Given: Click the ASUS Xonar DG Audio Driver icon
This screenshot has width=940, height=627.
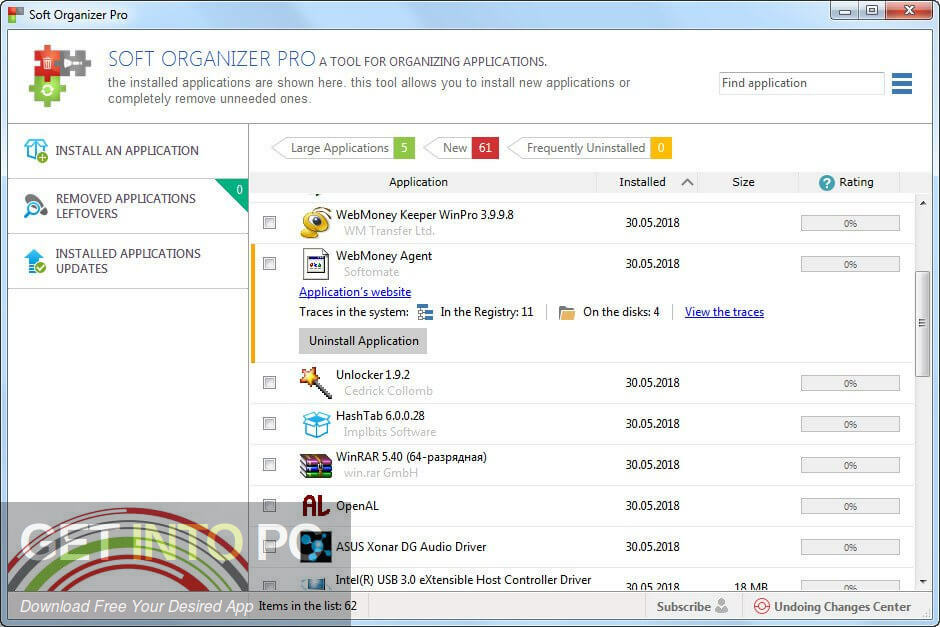Looking at the screenshot, I should (x=316, y=547).
